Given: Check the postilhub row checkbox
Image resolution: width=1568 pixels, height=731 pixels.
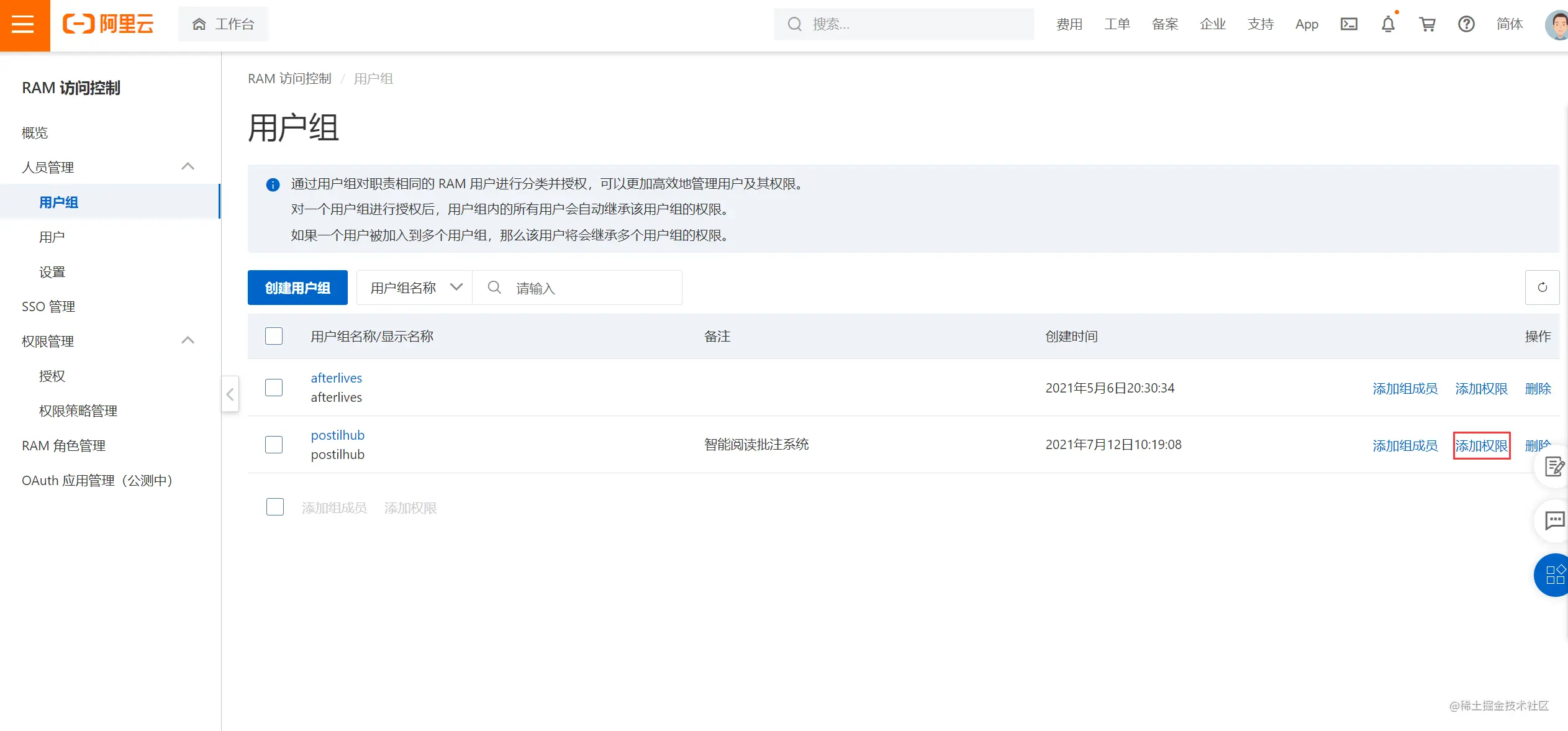Looking at the screenshot, I should click(x=274, y=445).
